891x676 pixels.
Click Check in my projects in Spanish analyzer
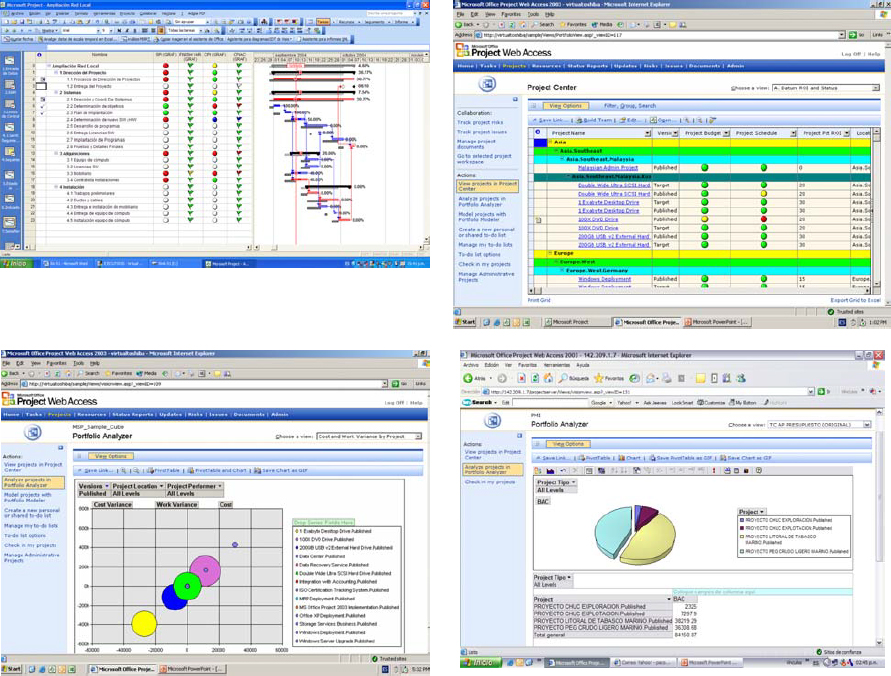pyautogui.click(x=490, y=482)
